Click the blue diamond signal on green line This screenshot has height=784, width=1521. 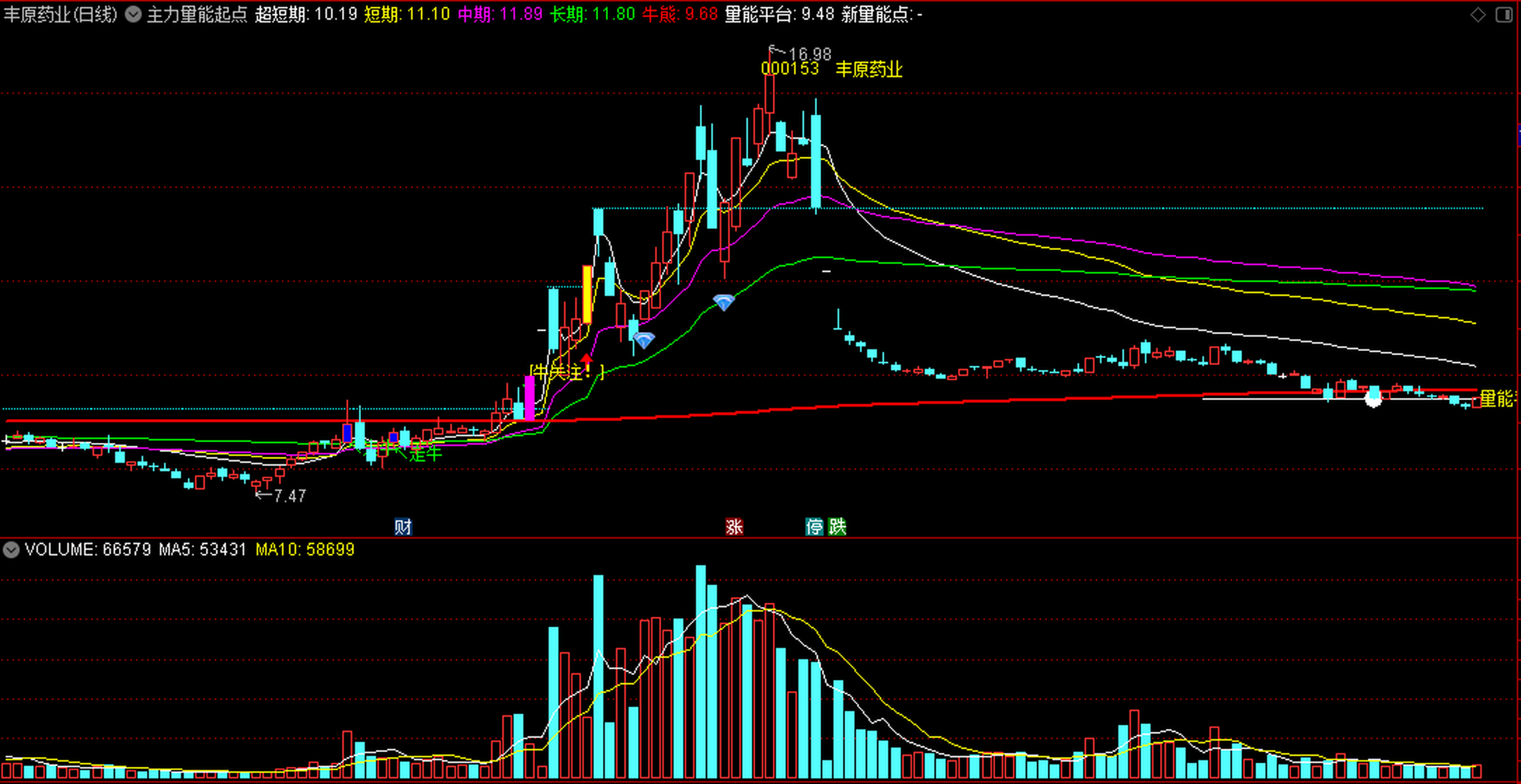point(724,302)
